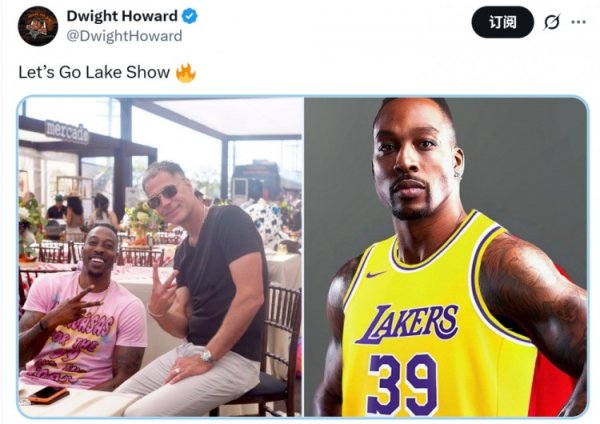This screenshot has height=424, width=600.
Task: Click the 订阅 subscribe button
Action: 502,23
